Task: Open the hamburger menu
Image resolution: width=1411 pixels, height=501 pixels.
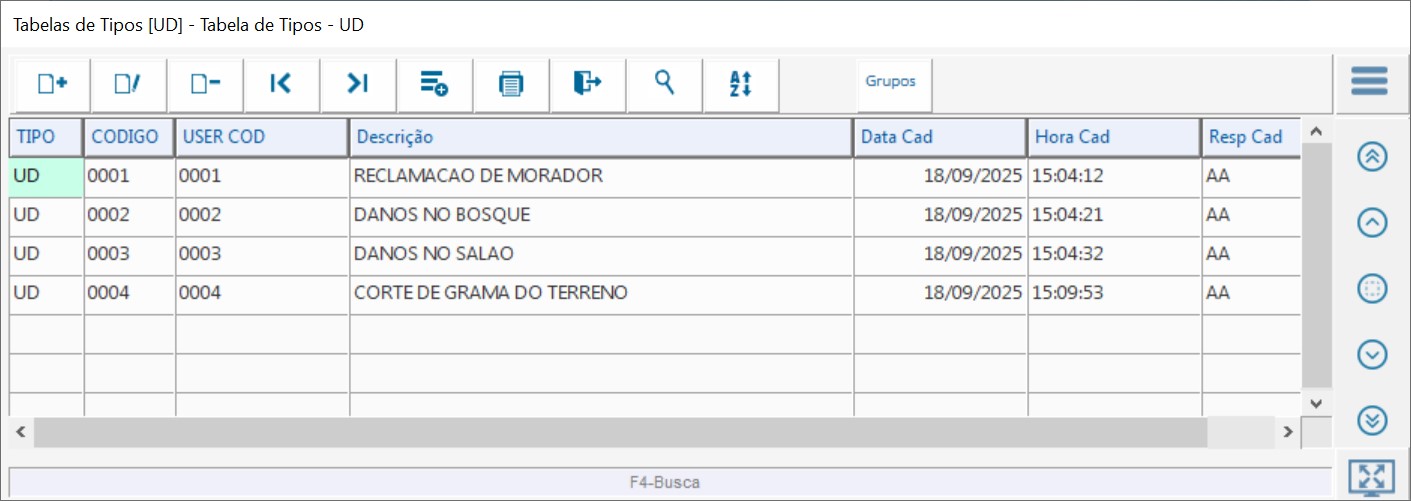Action: click(1369, 81)
